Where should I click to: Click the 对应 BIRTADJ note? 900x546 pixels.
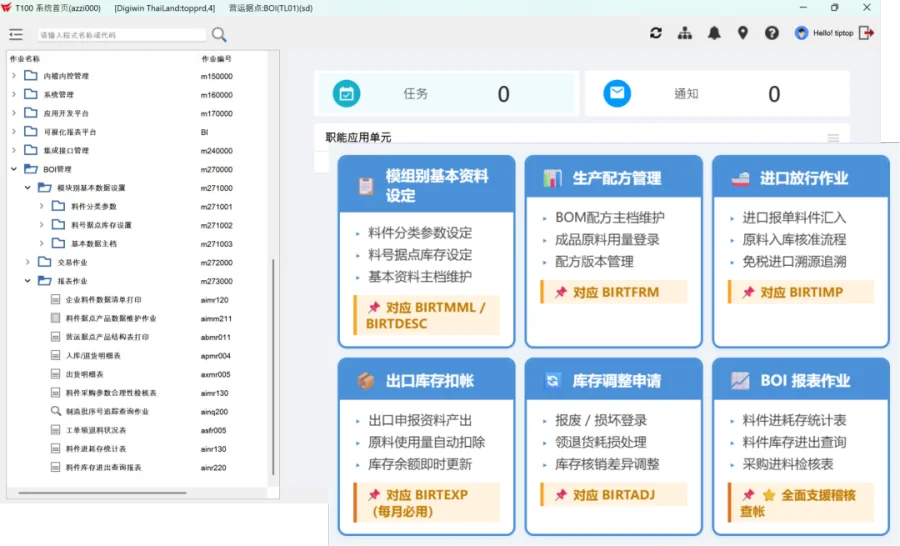[x=614, y=495]
